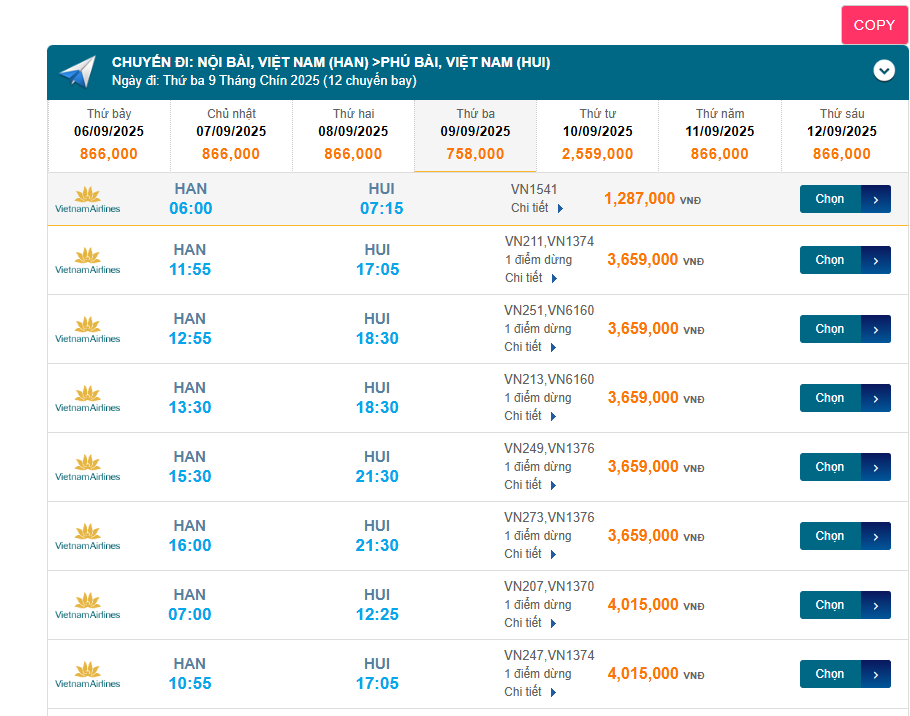The height and width of the screenshot is (716, 910).
Task: Click Vietnam Airlines logo on 07:00 flight
Action: tap(88, 605)
